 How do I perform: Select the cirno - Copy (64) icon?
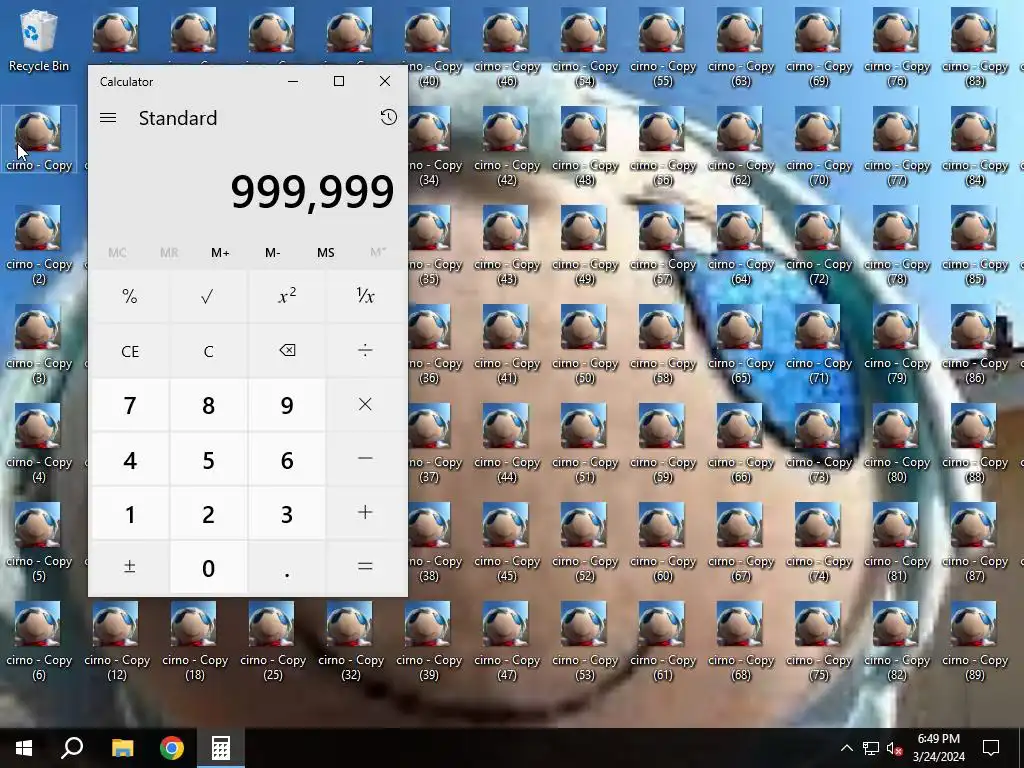point(741,245)
